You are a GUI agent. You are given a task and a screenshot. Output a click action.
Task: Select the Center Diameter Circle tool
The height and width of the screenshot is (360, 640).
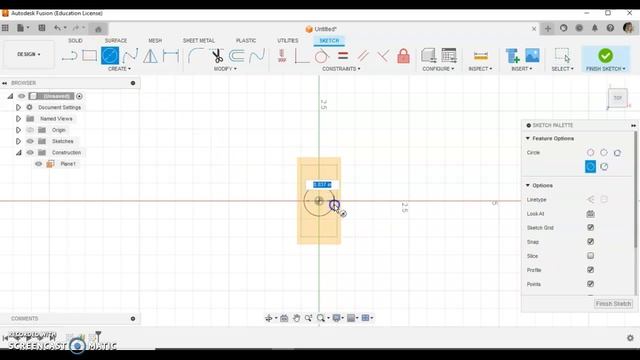(110, 56)
